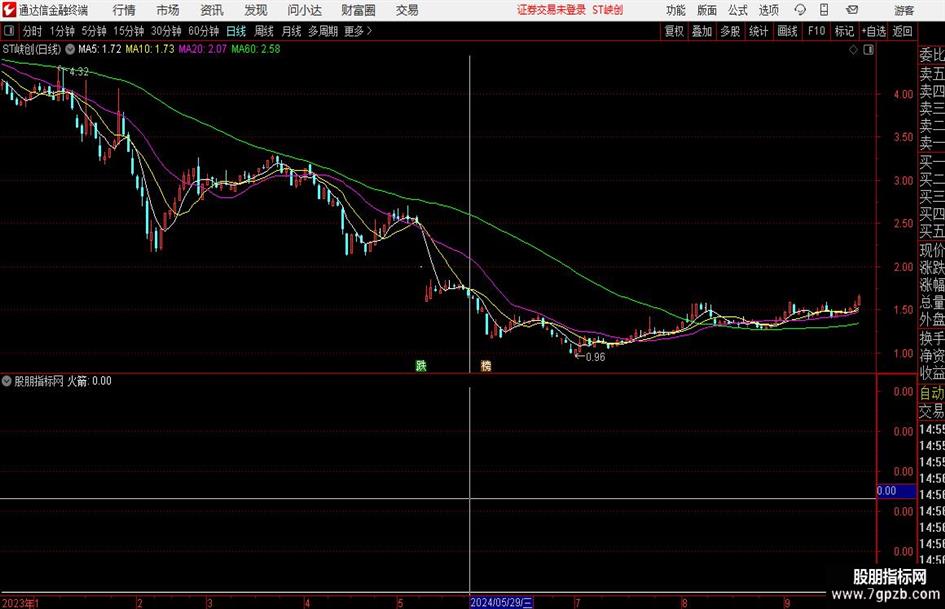Toggle the right side panel icon

(868, 50)
